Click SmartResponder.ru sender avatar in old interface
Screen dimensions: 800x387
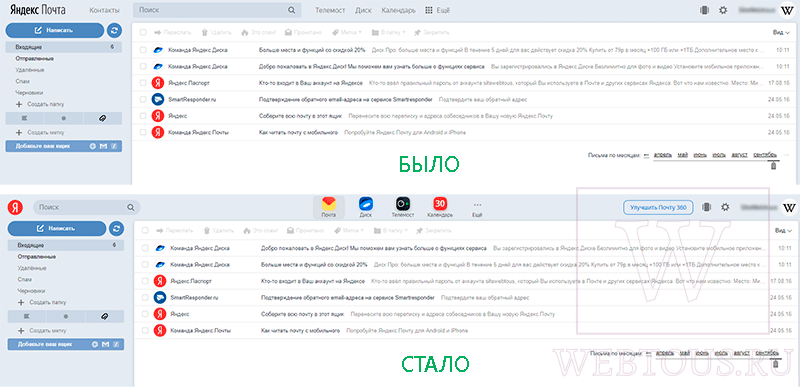(158, 99)
